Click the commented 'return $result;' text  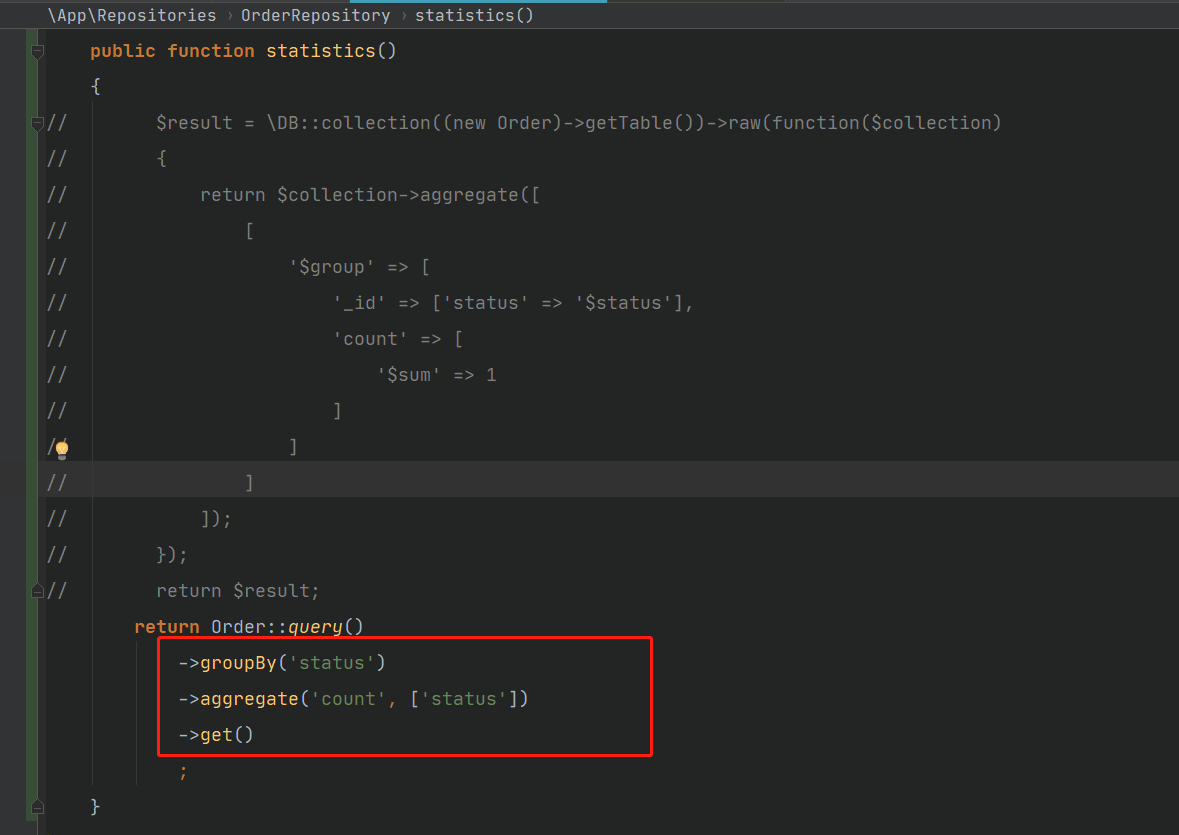(238, 591)
